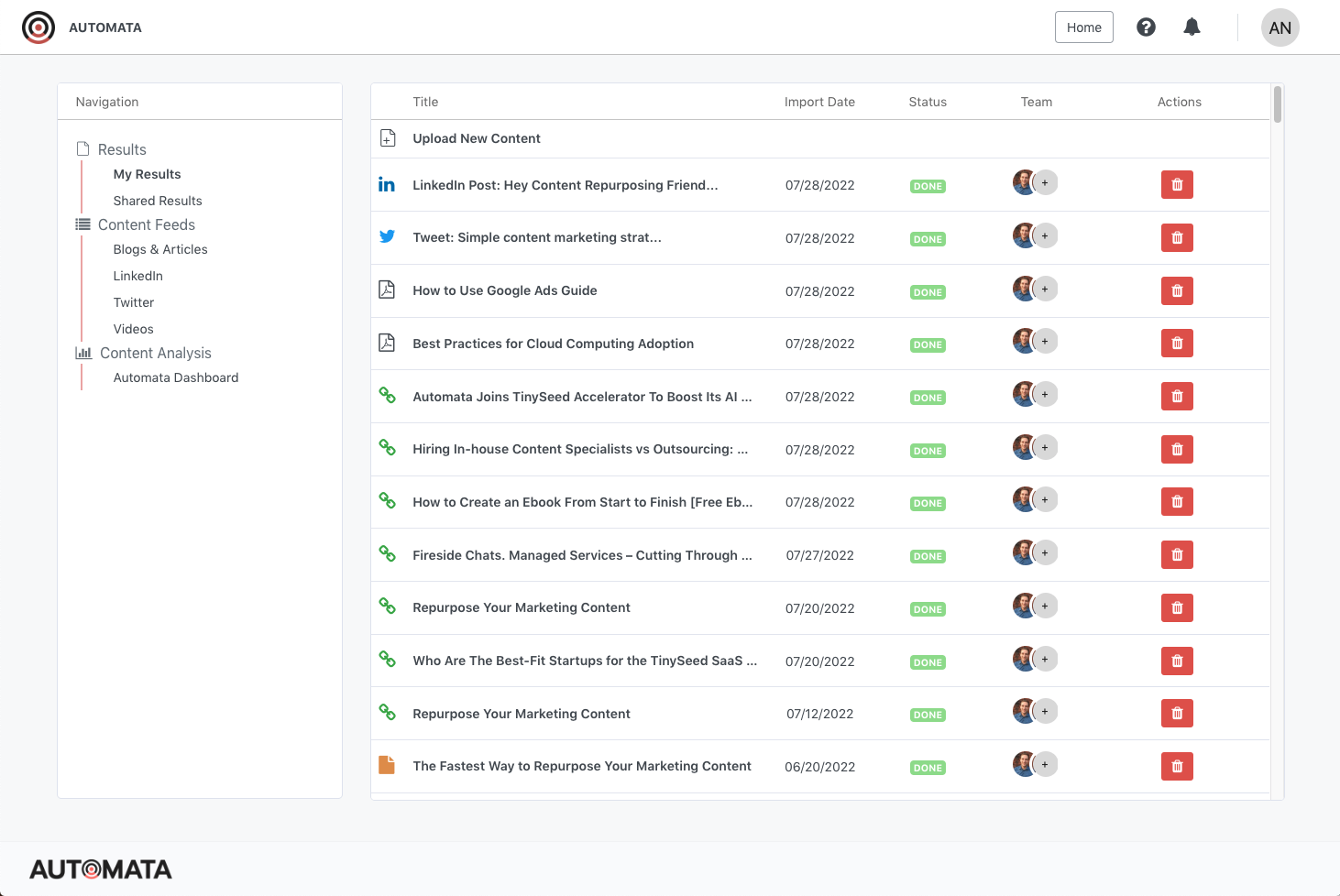The height and width of the screenshot is (896, 1340).
Task: Go to Home
Action: tap(1084, 27)
